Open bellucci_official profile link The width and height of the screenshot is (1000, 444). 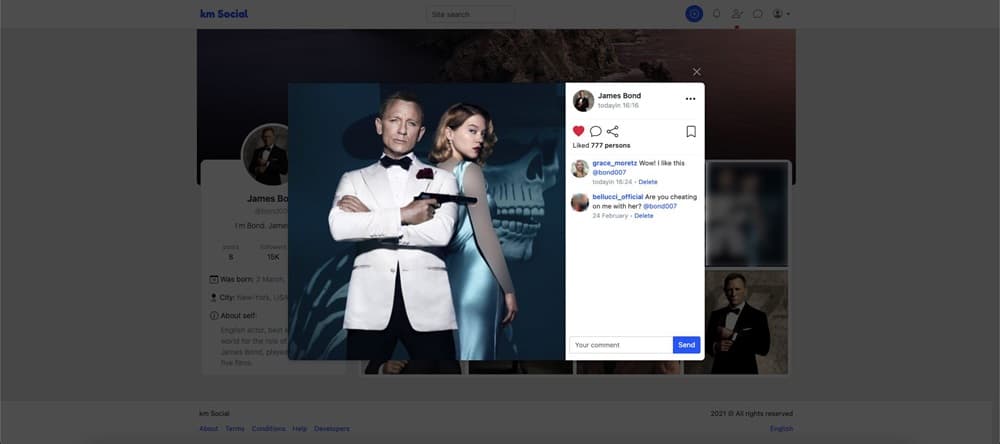(x=618, y=197)
